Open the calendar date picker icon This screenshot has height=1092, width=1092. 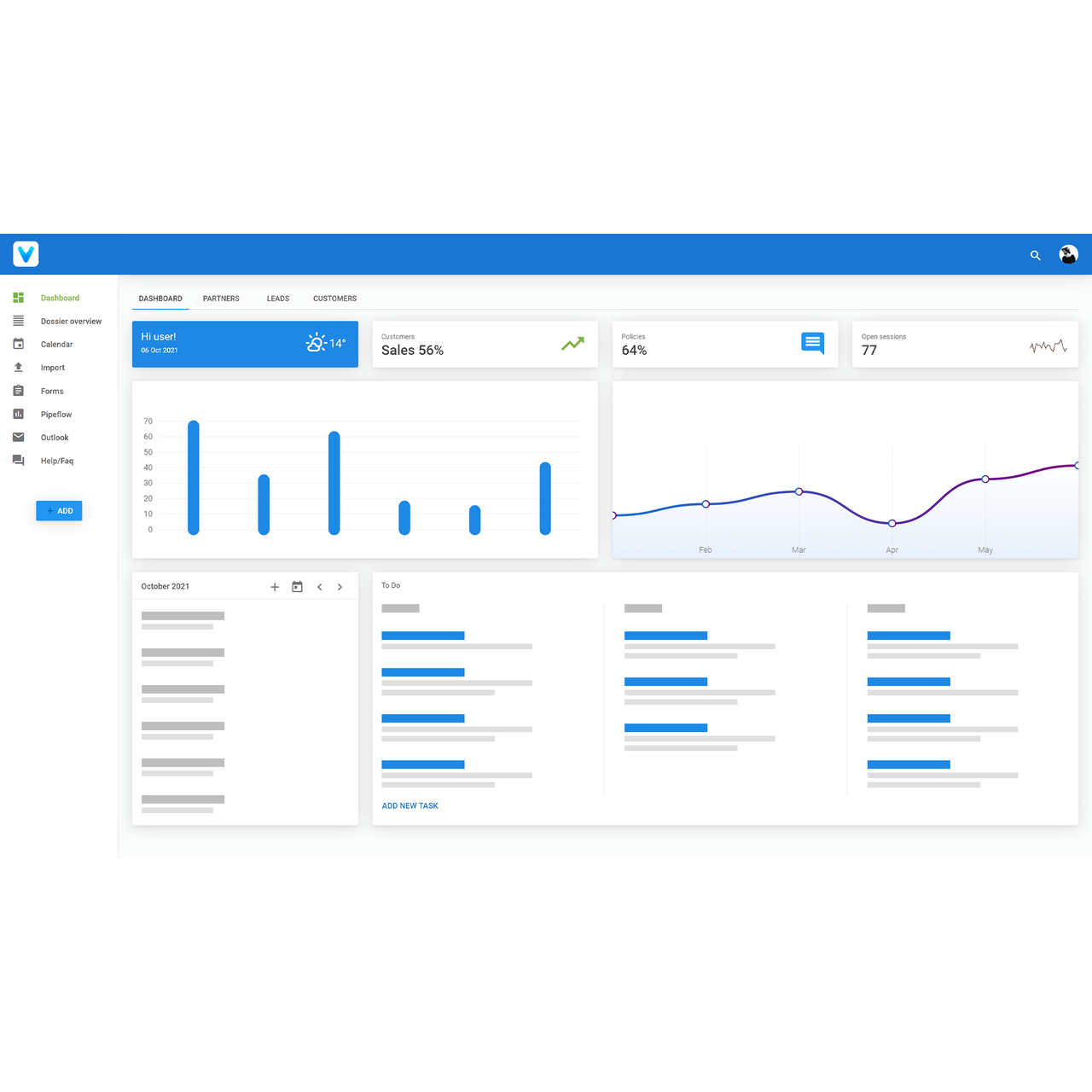pos(297,587)
